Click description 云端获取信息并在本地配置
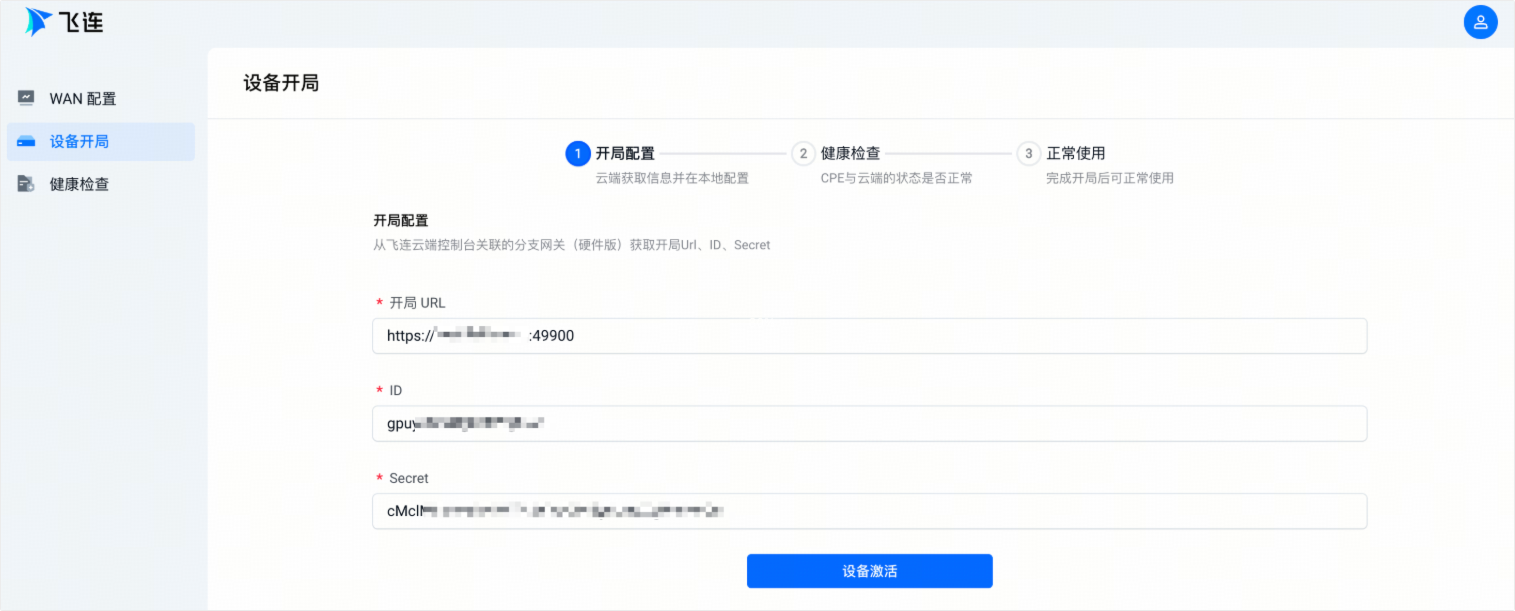This screenshot has height=611, width=1515. click(x=672, y=178)
